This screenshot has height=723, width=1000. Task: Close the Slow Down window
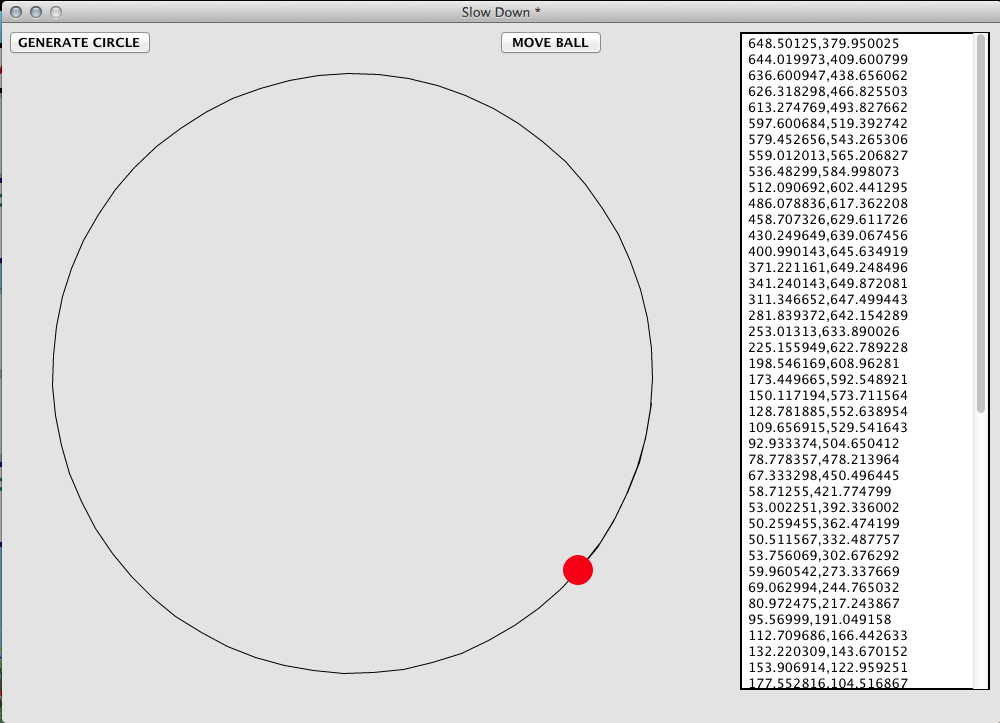[x=15, y=12]
